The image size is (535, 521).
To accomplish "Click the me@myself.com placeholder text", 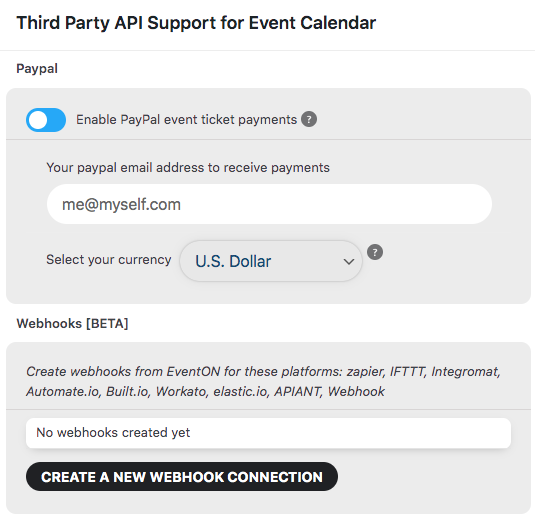I will point(121,204).
